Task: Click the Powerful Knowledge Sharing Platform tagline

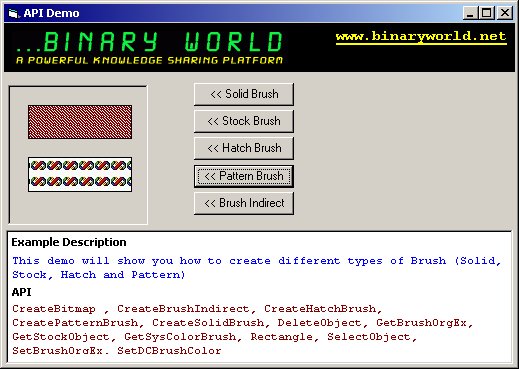Action: pos(149,60)
